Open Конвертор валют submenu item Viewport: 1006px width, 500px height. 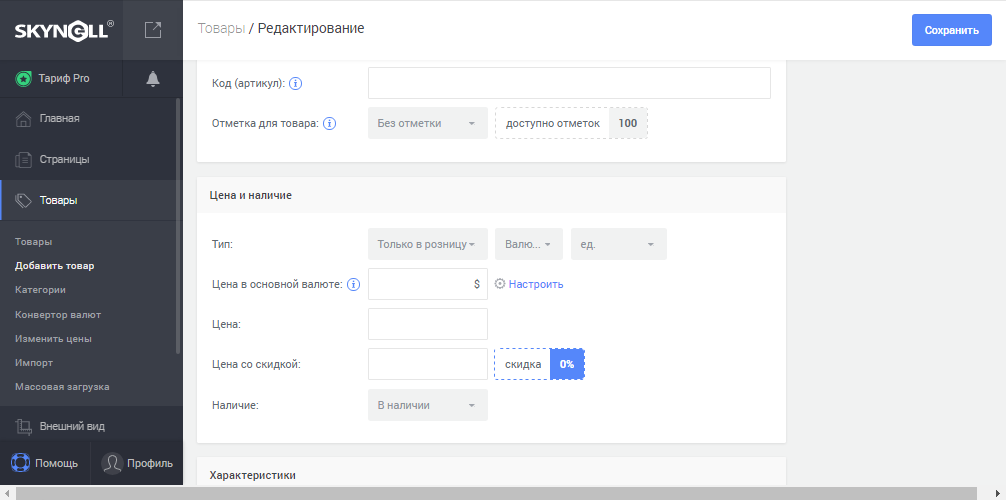(x=58, y=315)
